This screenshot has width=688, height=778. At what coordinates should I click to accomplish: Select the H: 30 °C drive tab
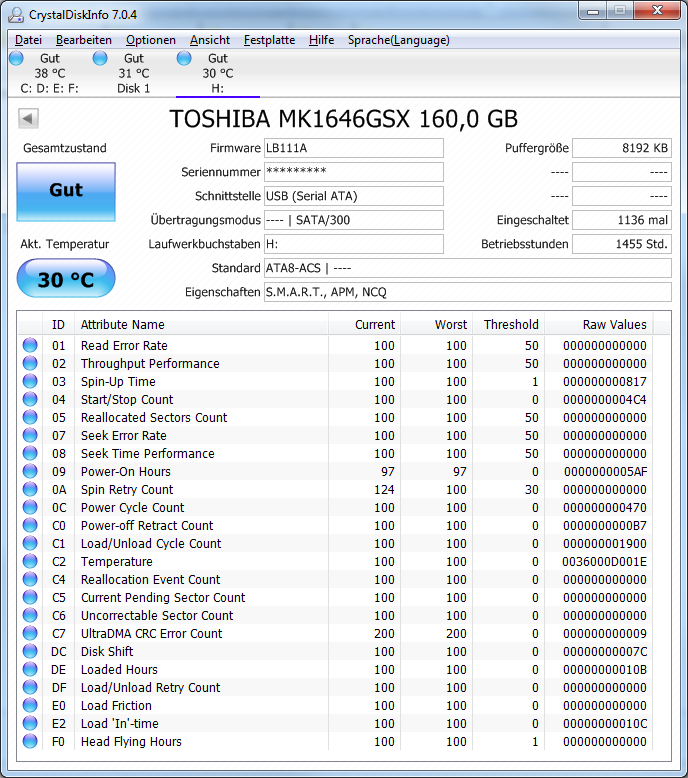click(x=218, y=73)
